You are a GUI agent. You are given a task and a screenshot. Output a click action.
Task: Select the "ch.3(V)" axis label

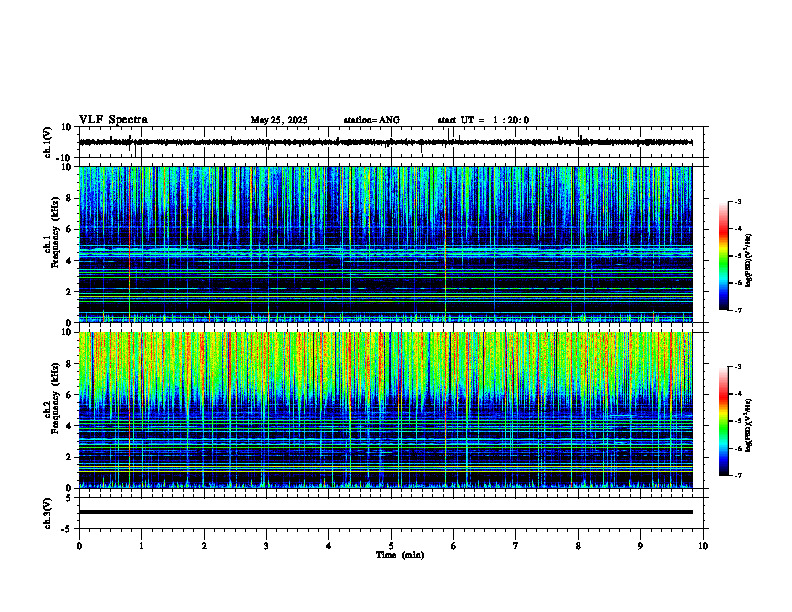pyautogui.click(x=47, y=513)
